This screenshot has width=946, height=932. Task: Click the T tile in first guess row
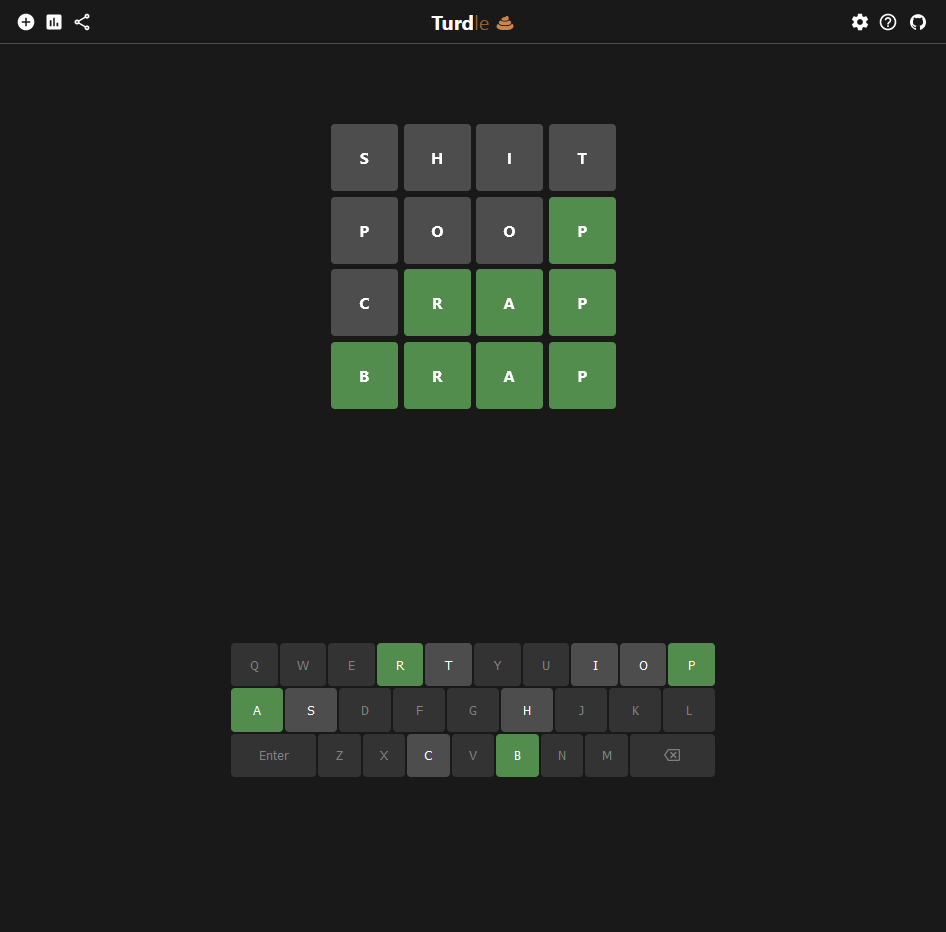point(582,157)
